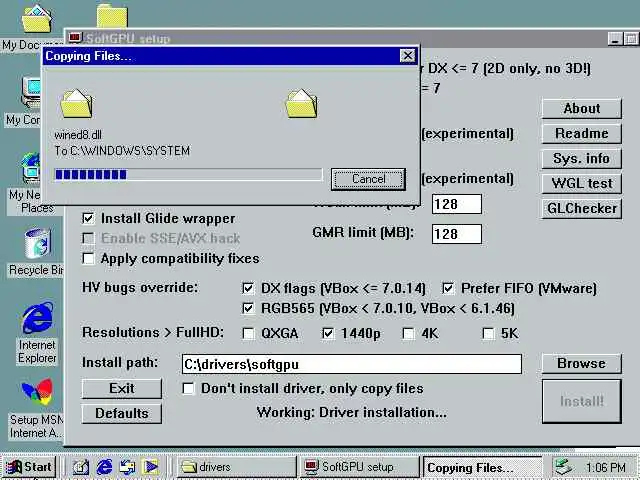Launch Internet Explorer from quick launch
The image size is (640, 480).
[x=104, y=467]
